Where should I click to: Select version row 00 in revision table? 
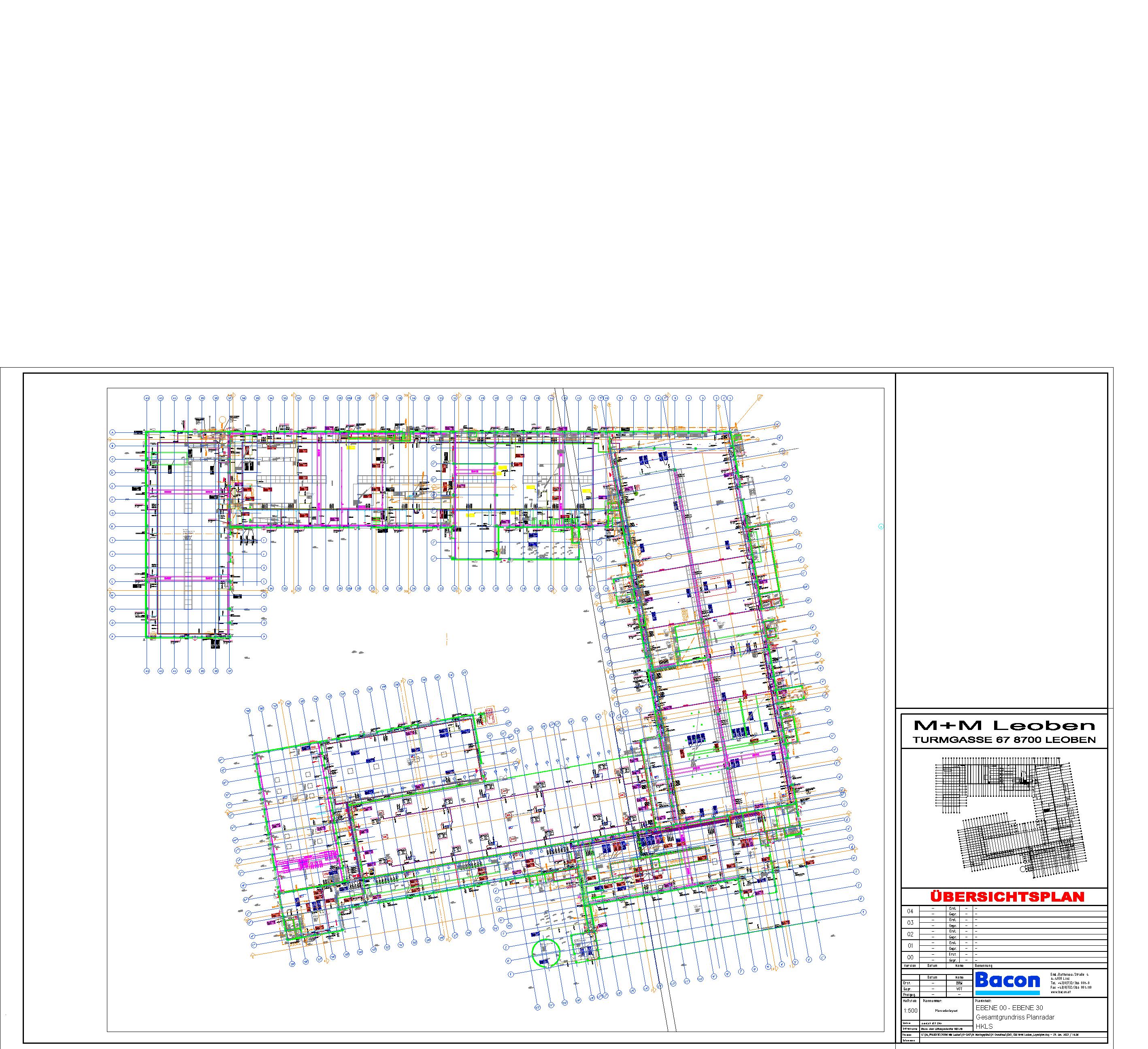[910, 958]
